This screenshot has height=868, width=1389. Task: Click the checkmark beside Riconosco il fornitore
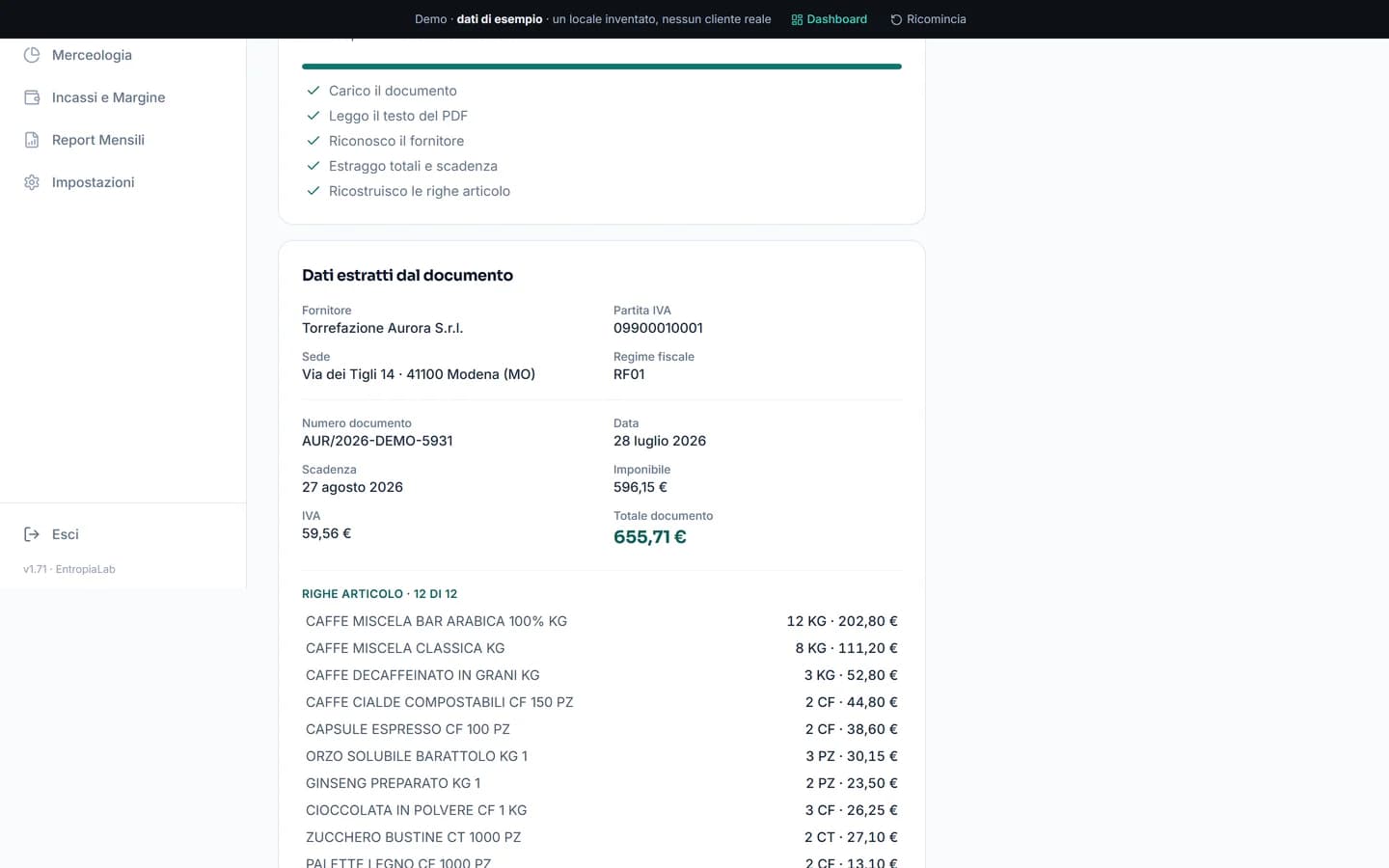pyautogui.click(x=313, y=141)
